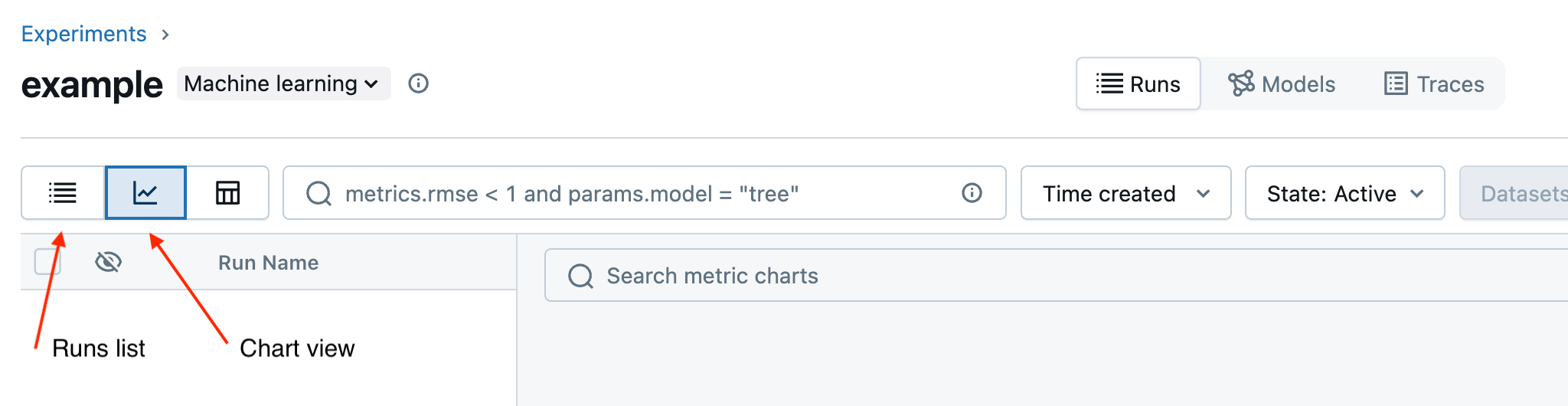Switch to the Runs tab

1138,83
